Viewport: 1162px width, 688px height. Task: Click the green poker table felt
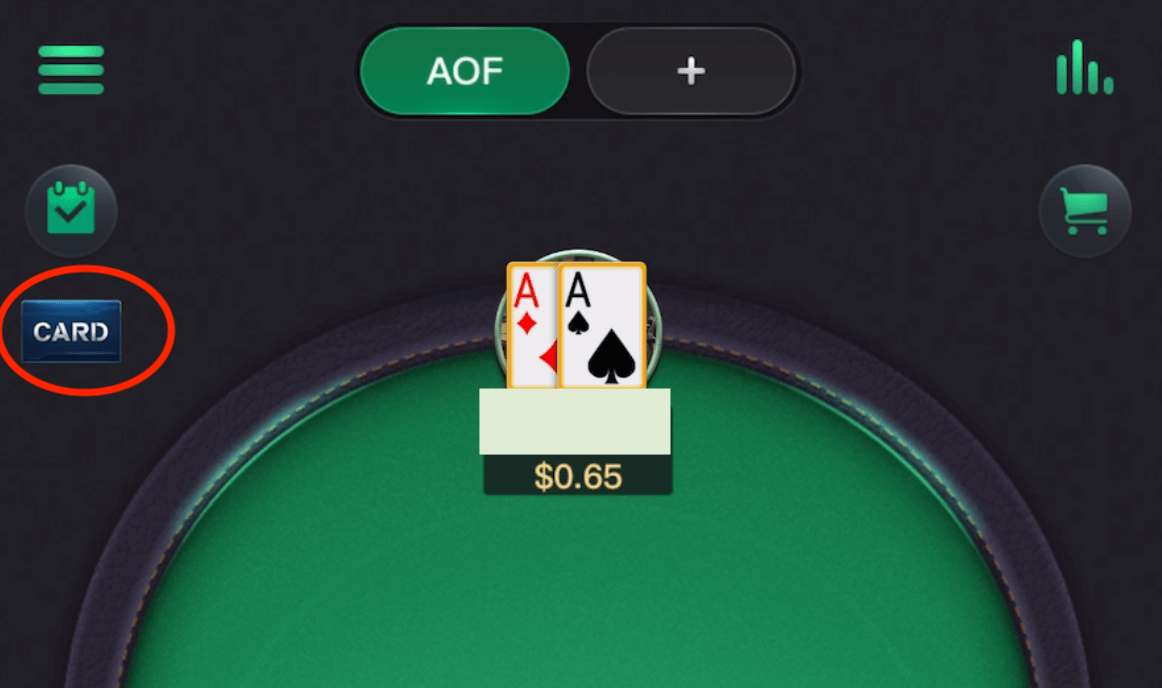(x=578, y=578)
